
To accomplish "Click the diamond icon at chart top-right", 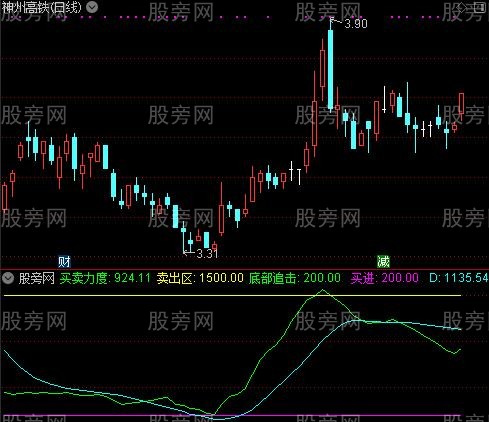I will click(x=462, y=7).
